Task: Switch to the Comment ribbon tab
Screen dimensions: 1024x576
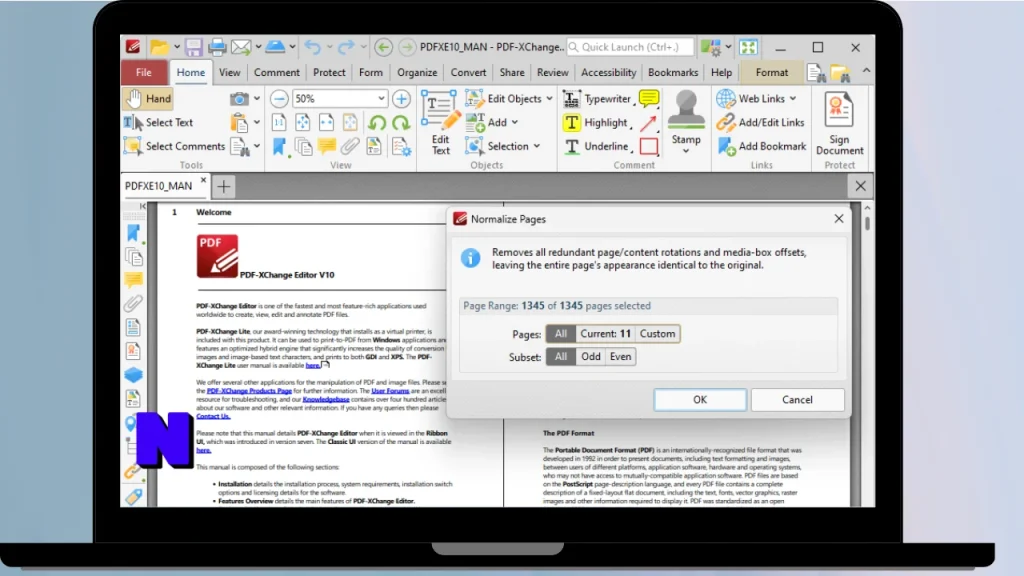Action: click(277, 72)
